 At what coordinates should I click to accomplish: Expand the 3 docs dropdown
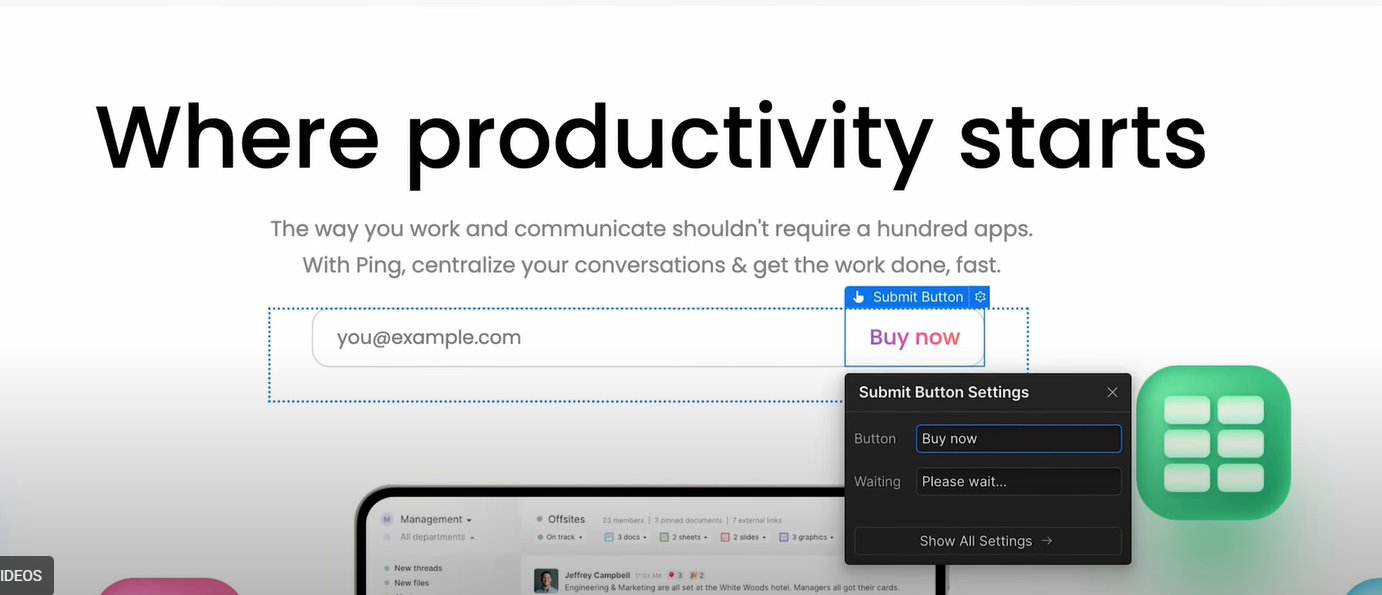645,537
